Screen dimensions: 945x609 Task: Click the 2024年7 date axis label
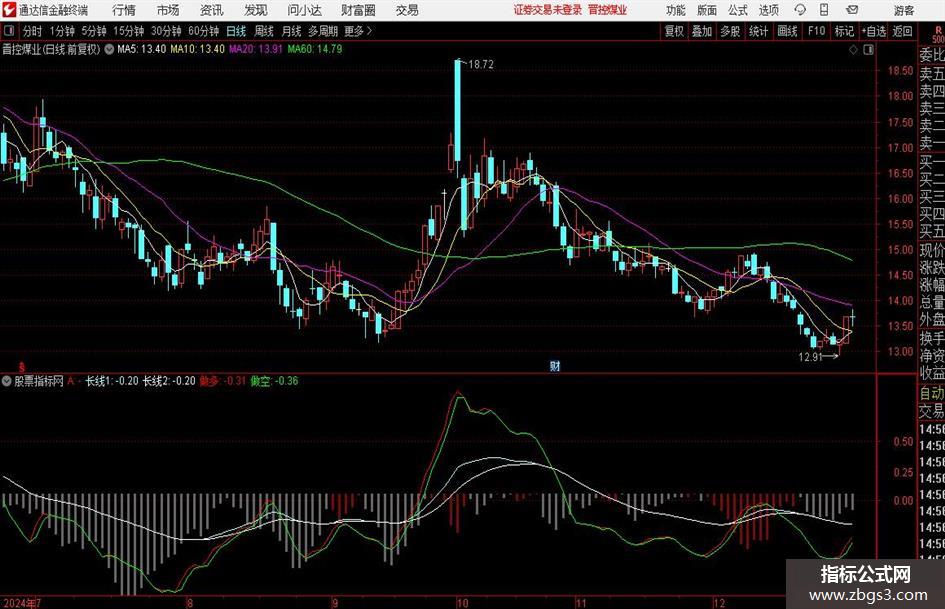pyautogui.click(x=22, y=603)
